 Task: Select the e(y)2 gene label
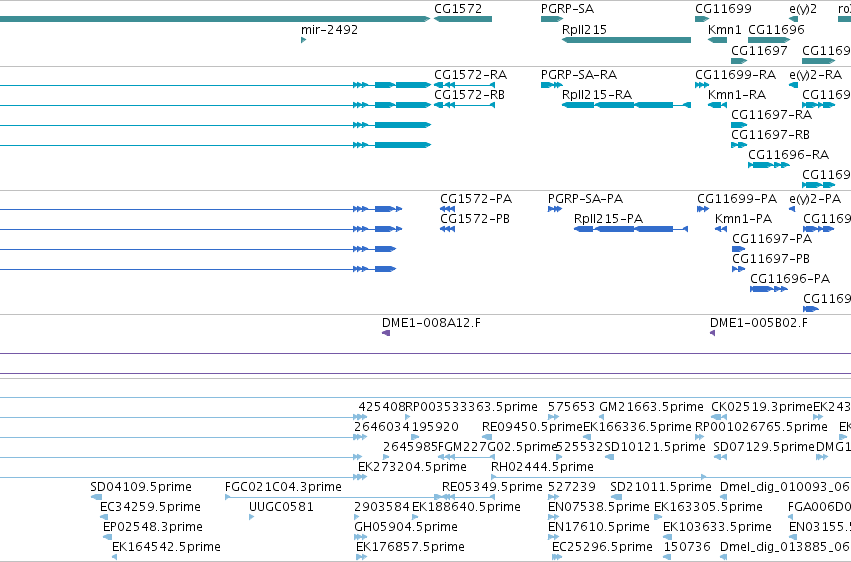[803, 9]
